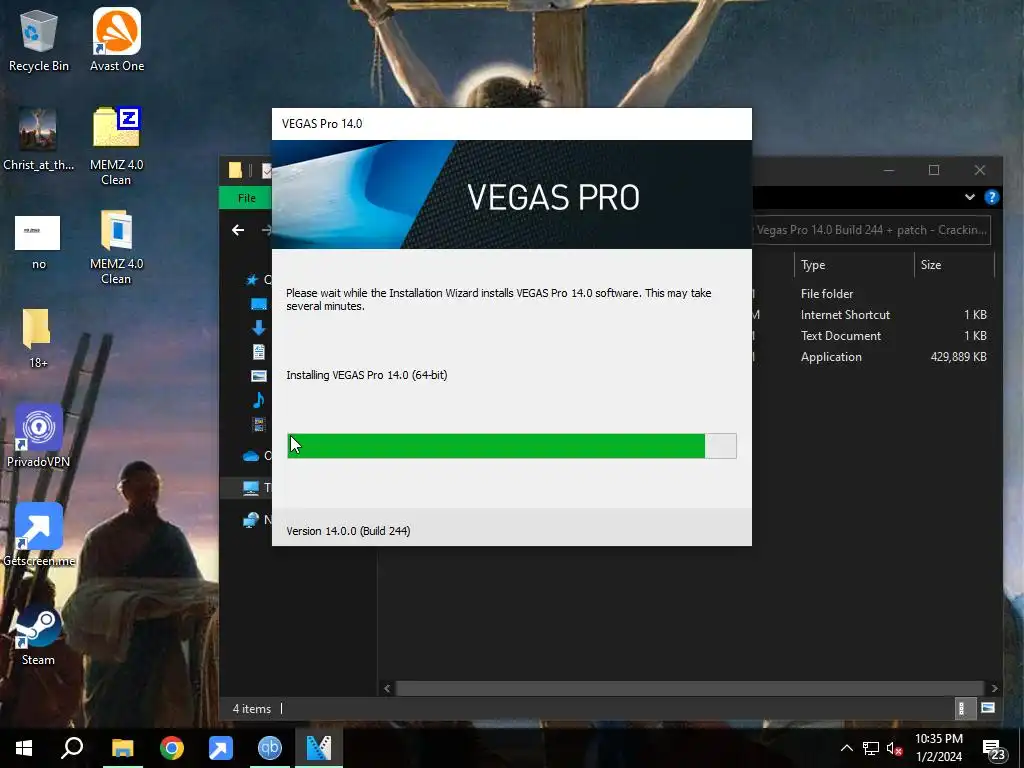Image resolution: width=1024 pixels, height=768 pixels.
Task: Launch the Avast One desktop shortcut
Action: point(117,39)
